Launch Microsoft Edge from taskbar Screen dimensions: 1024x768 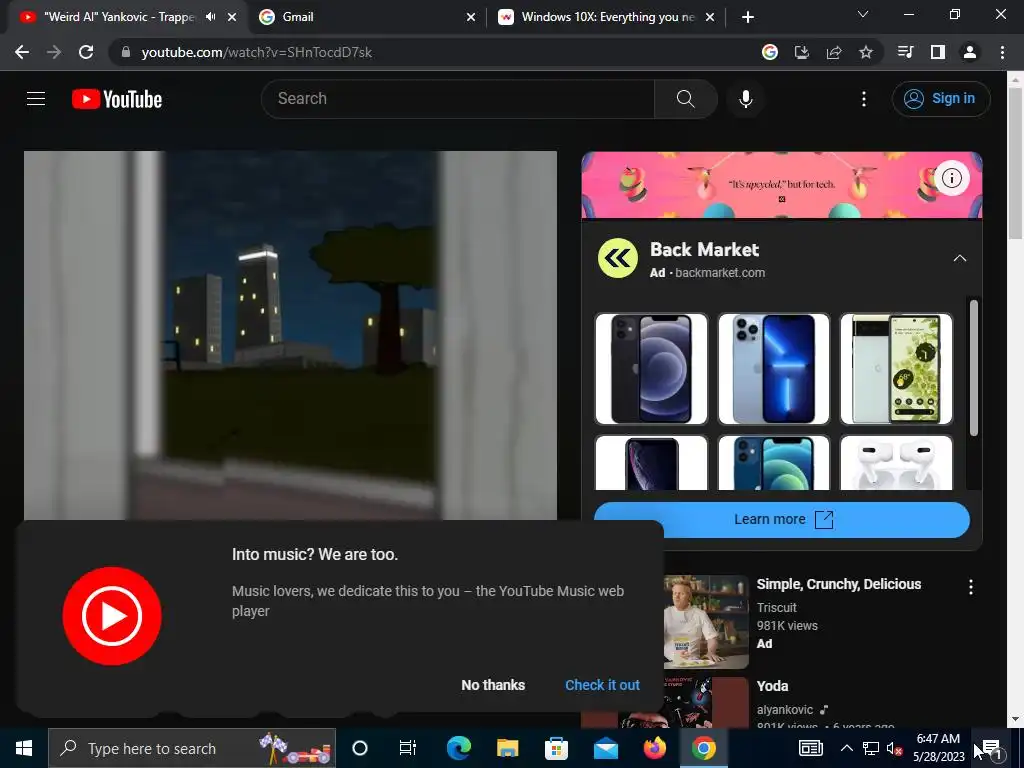pyautogui.click(x=458, y=748)
